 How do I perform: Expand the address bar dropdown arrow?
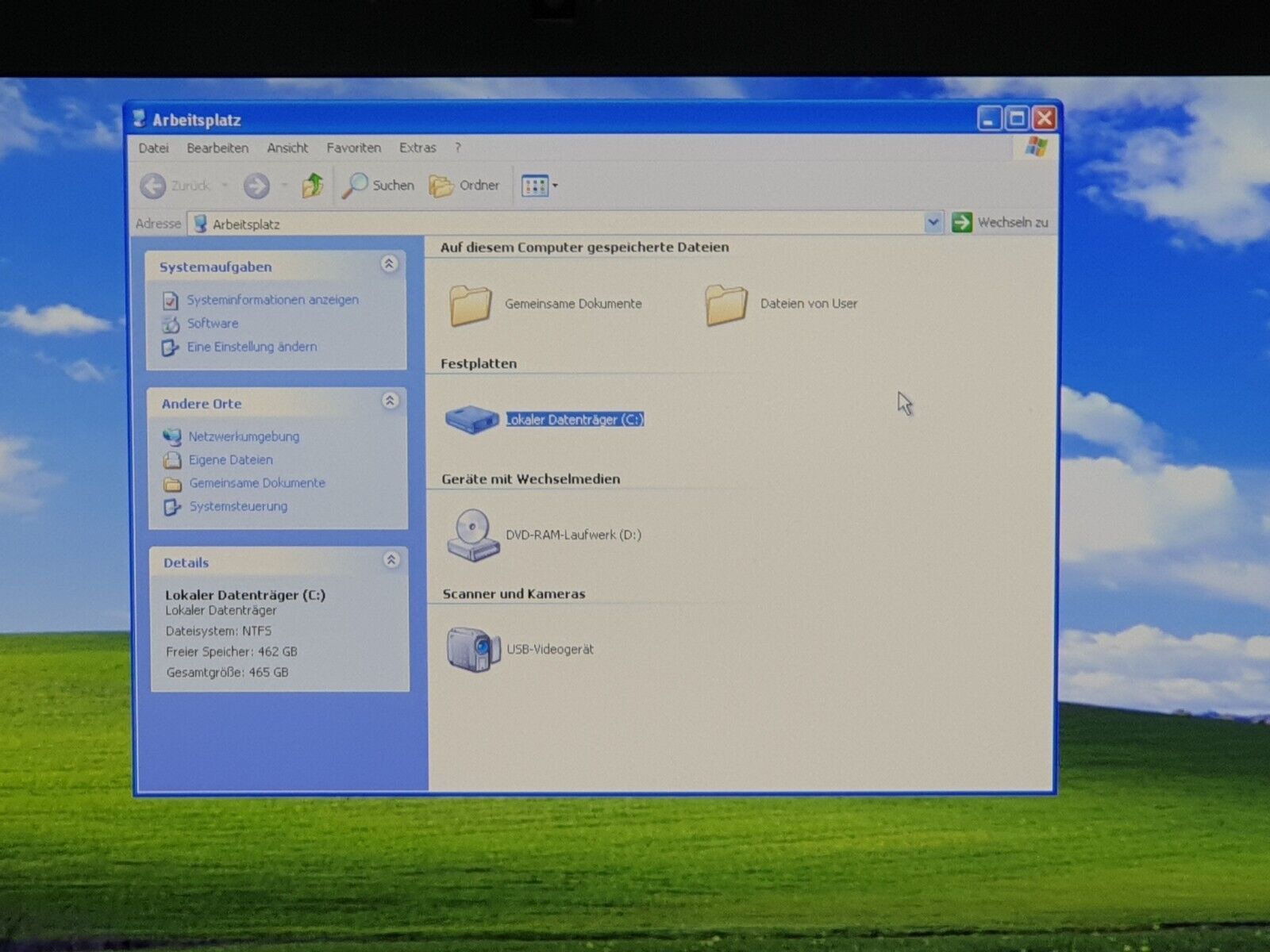tap(933, 223)
